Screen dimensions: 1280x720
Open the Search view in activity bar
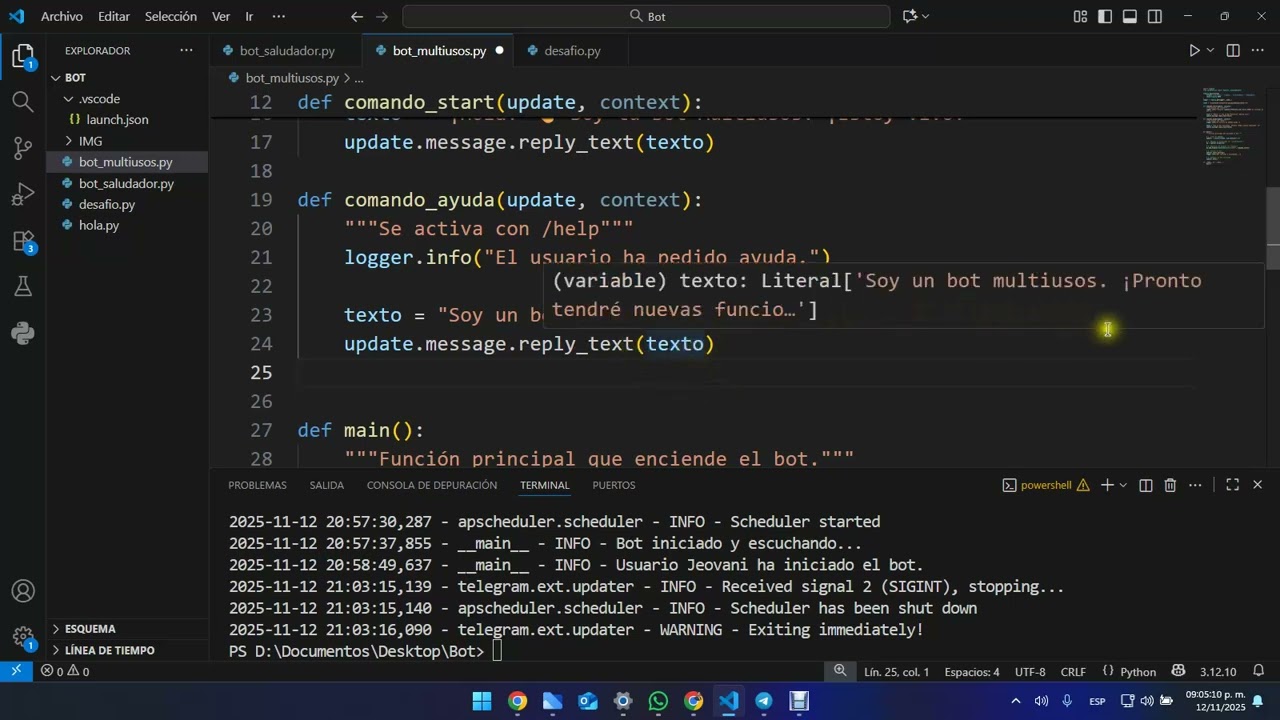[x=23, y=101]
